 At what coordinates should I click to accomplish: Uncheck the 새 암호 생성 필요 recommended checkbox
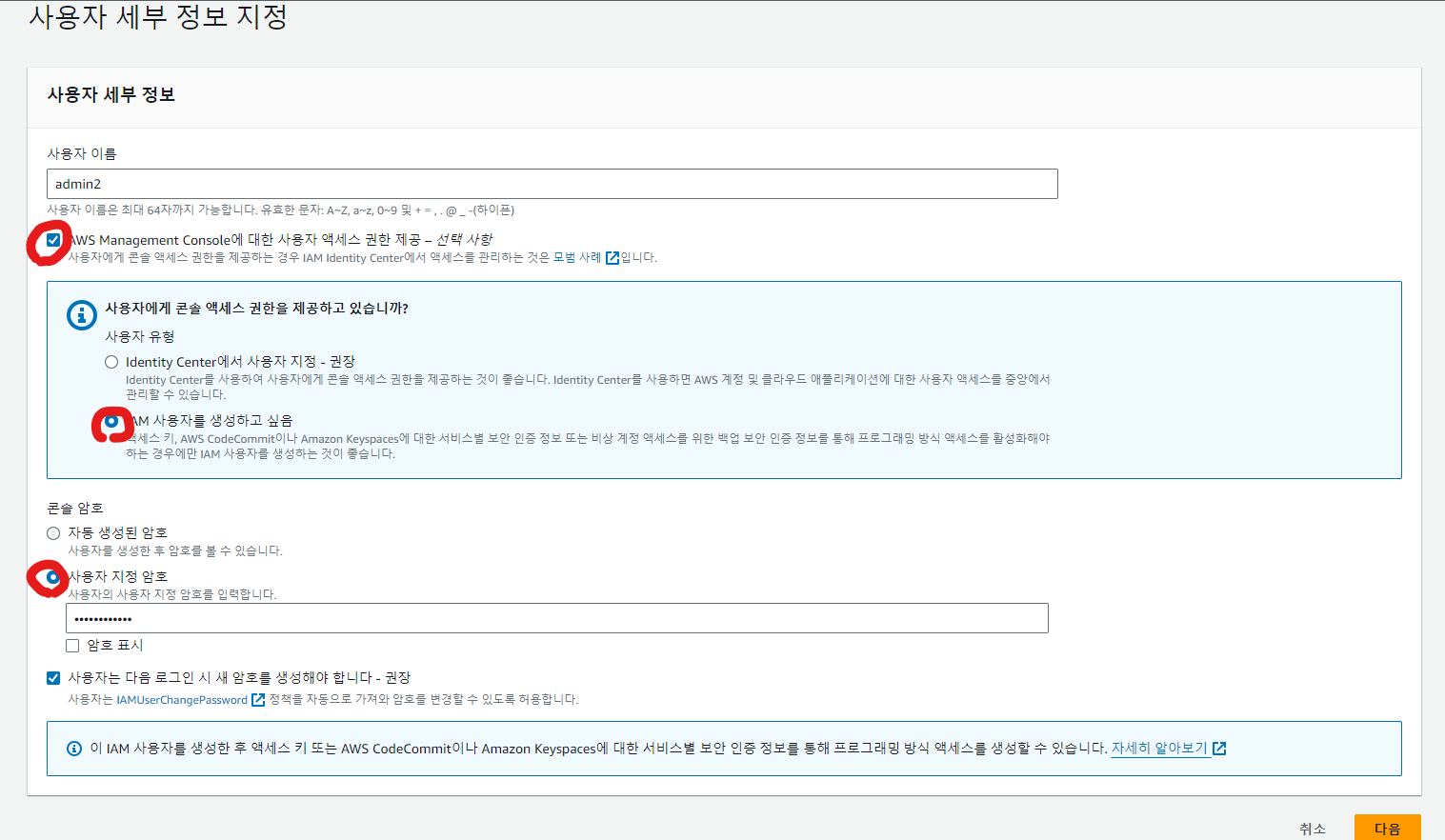(x=54, y=676)
